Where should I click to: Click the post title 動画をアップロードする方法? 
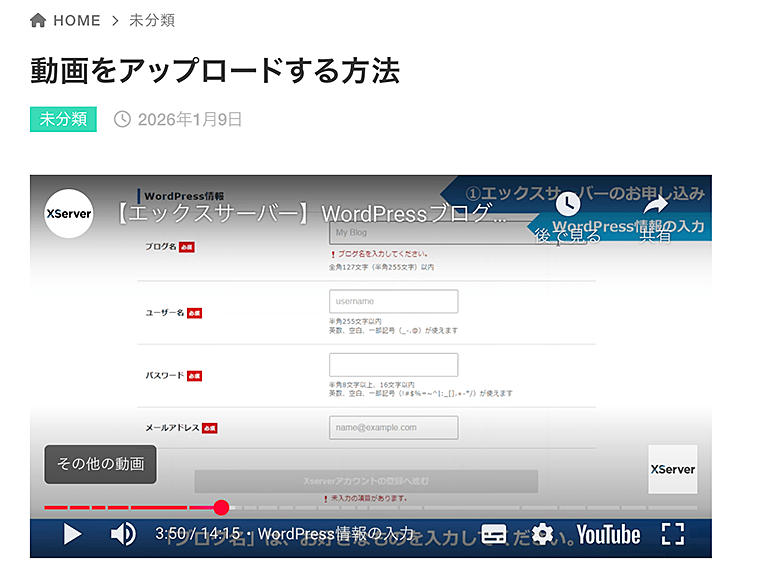tap(215, 71)
